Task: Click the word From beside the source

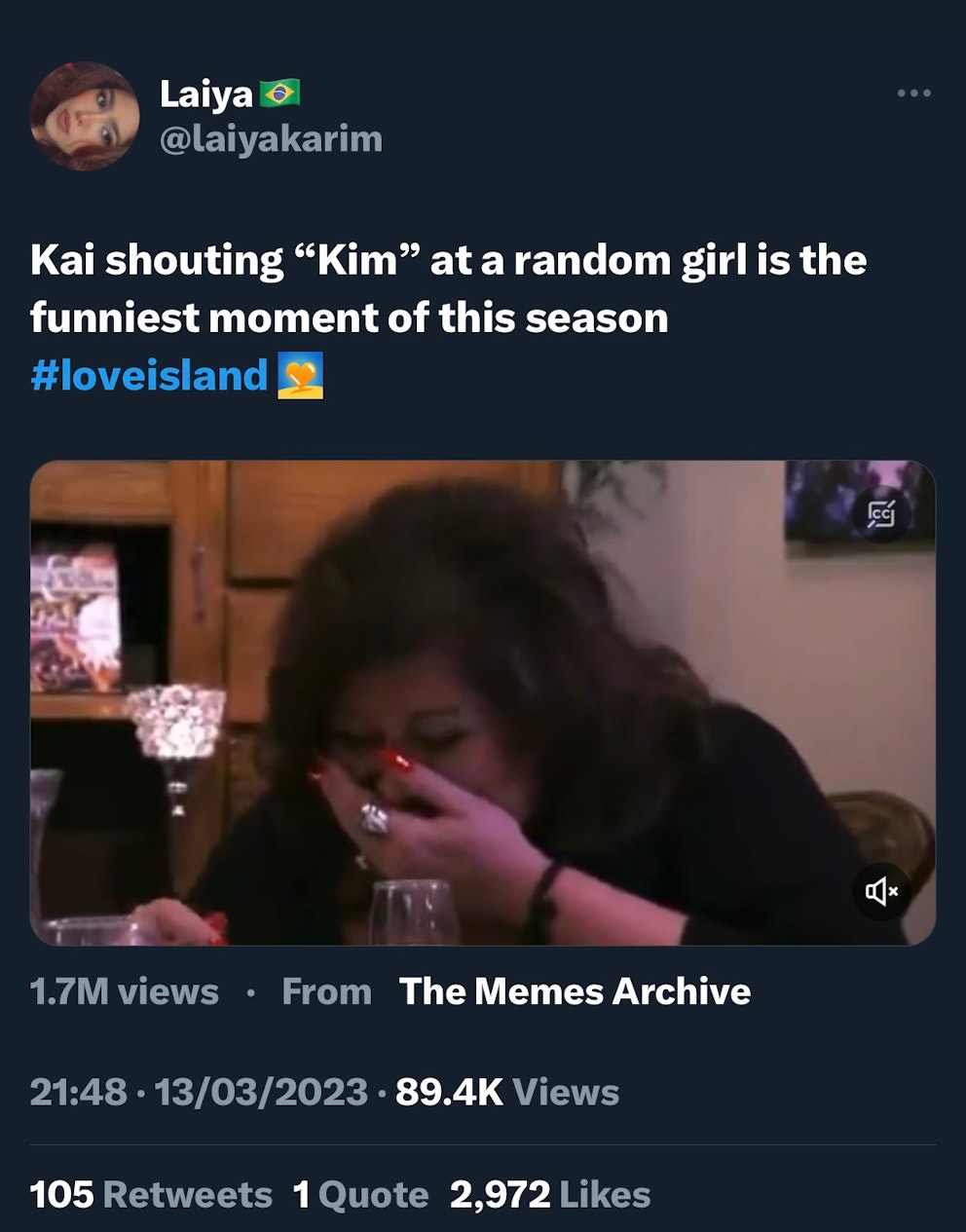Action: 326,991
